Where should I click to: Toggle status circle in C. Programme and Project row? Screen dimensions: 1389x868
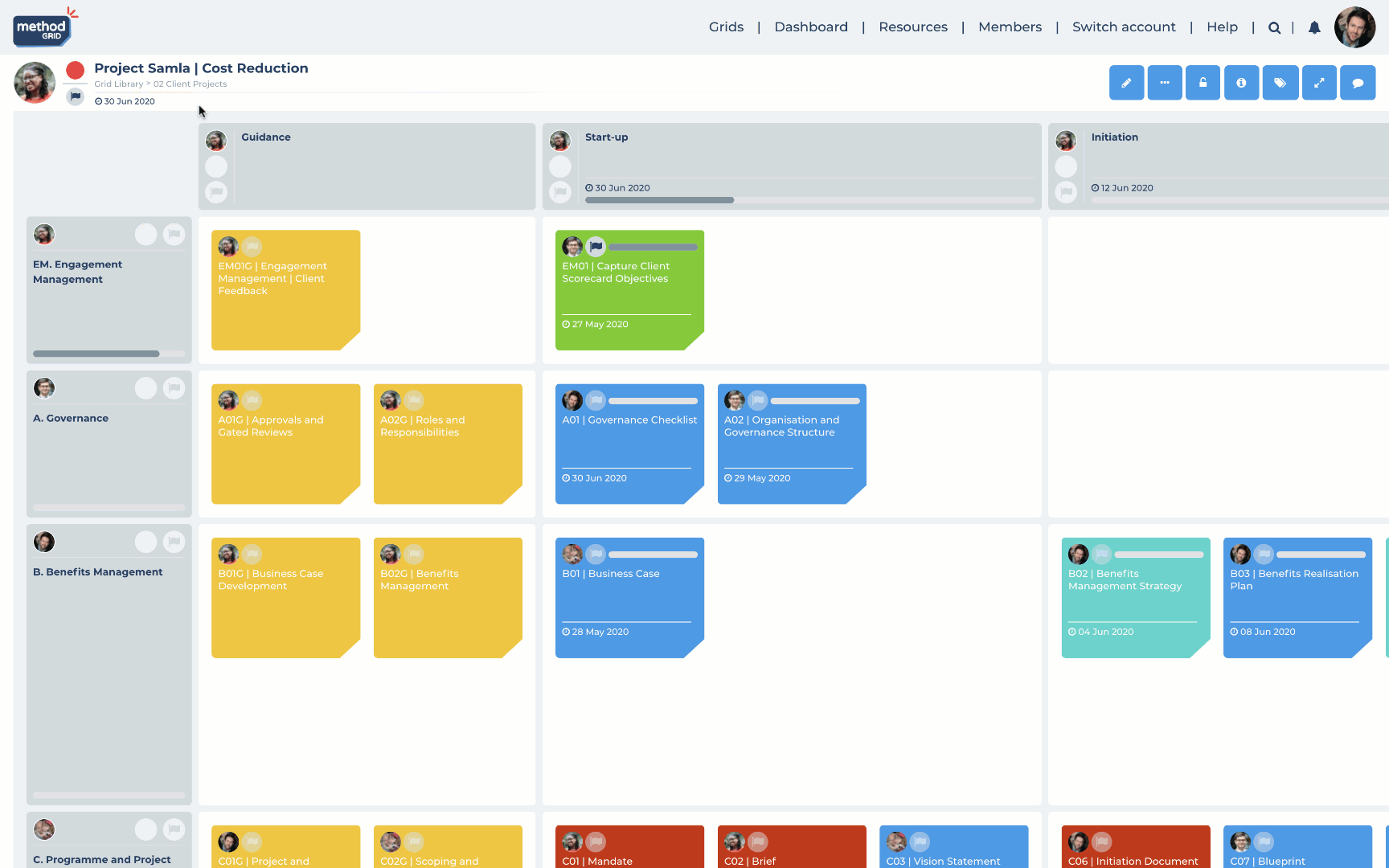(x=145, y=829)
